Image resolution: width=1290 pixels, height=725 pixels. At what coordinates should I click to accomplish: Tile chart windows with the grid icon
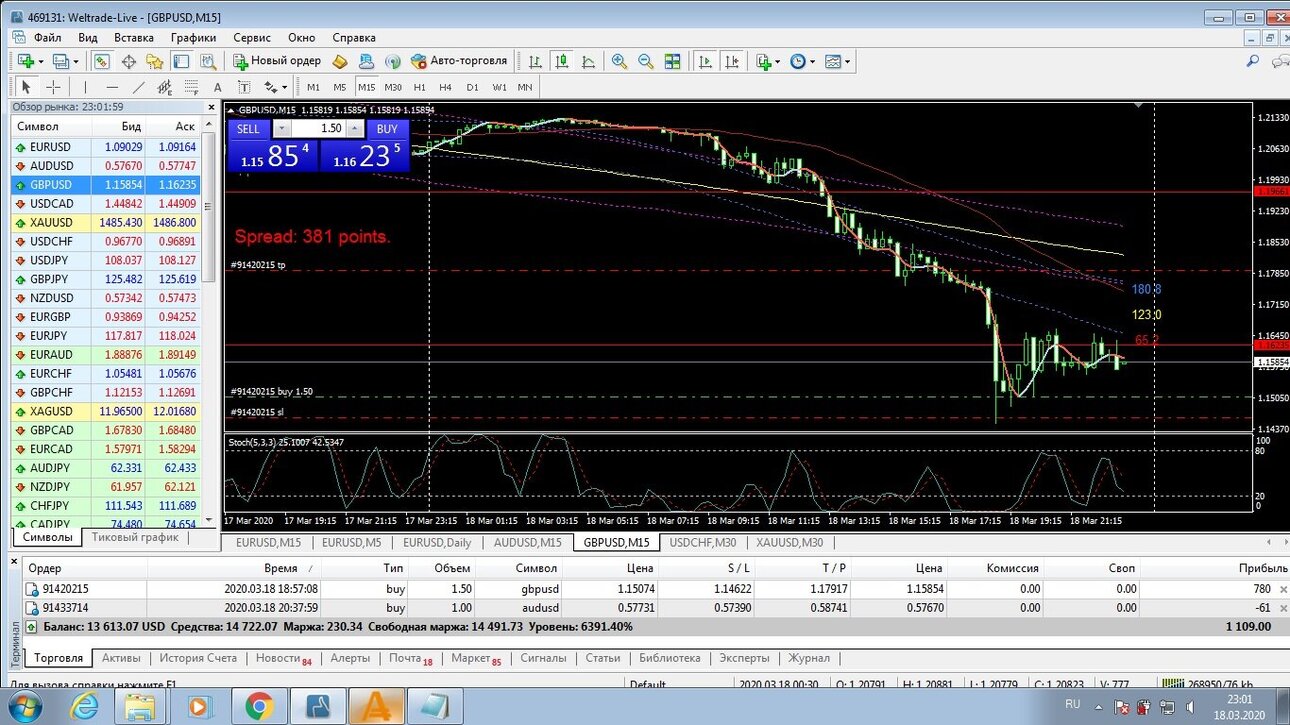(x=672, y=61)
